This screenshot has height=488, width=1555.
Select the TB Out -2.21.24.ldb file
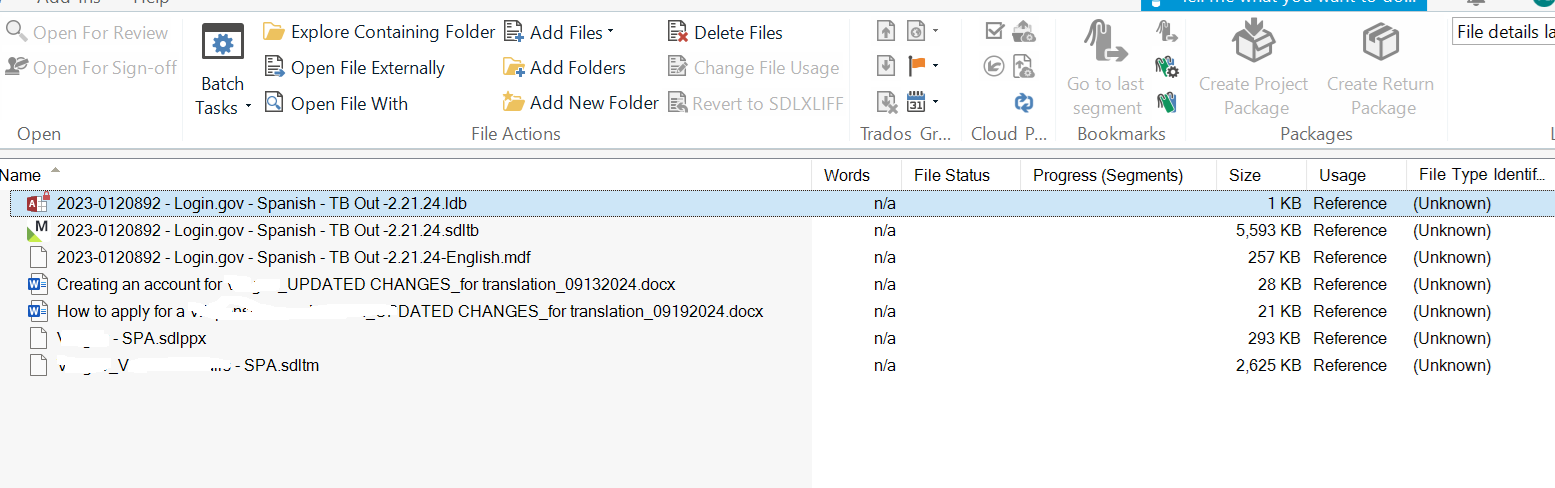[262, 203]
